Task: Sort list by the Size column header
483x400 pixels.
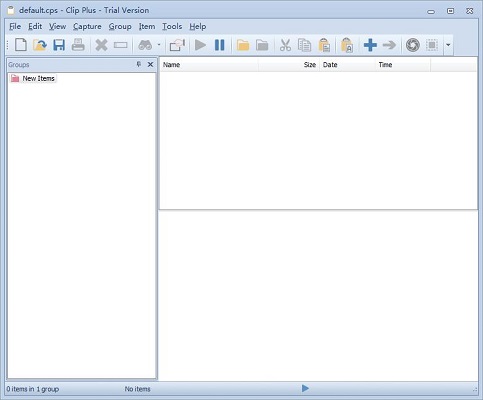Action: click(289, 65)
